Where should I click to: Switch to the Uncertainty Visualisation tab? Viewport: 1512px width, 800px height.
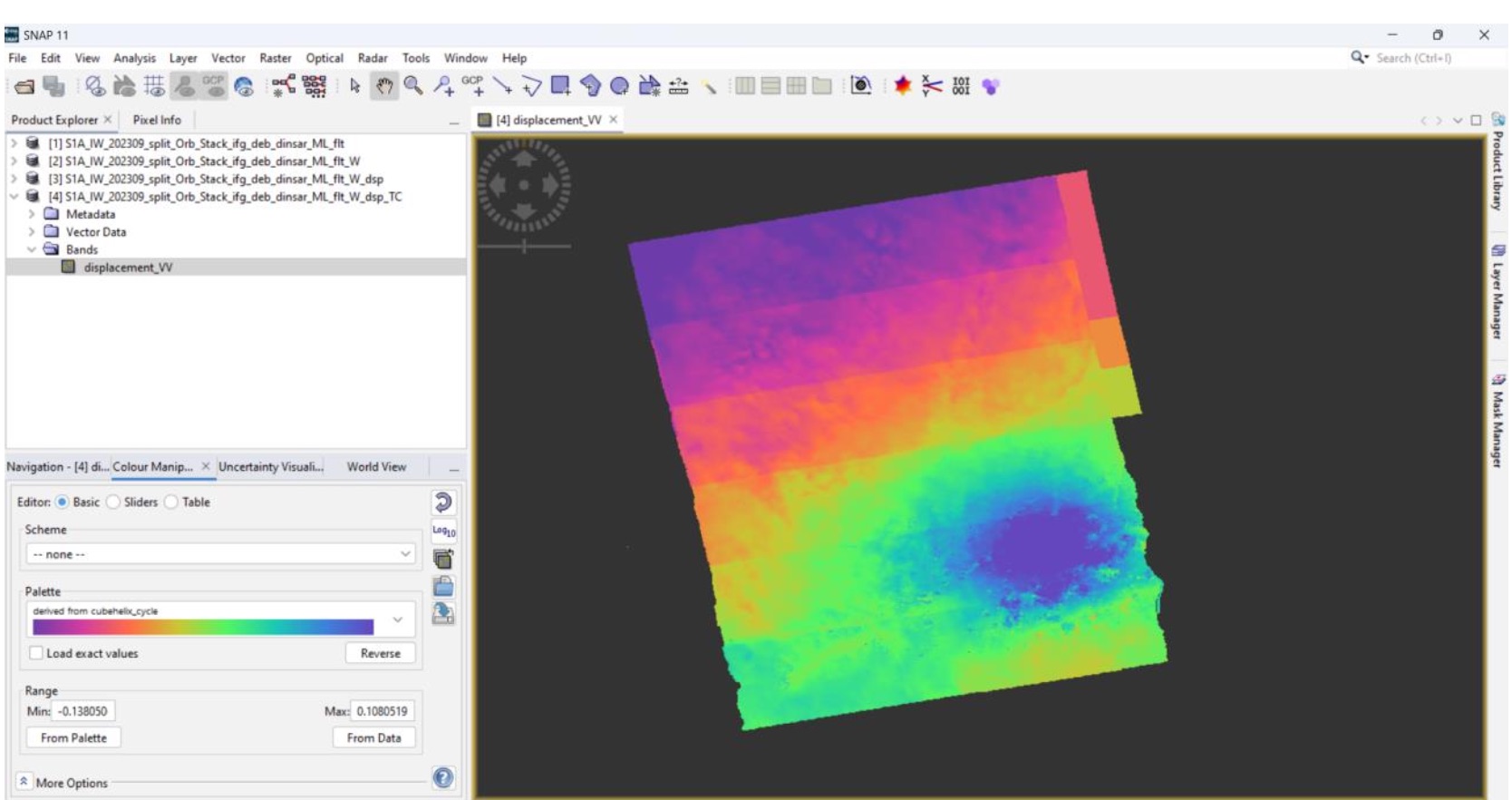point(271,467)
